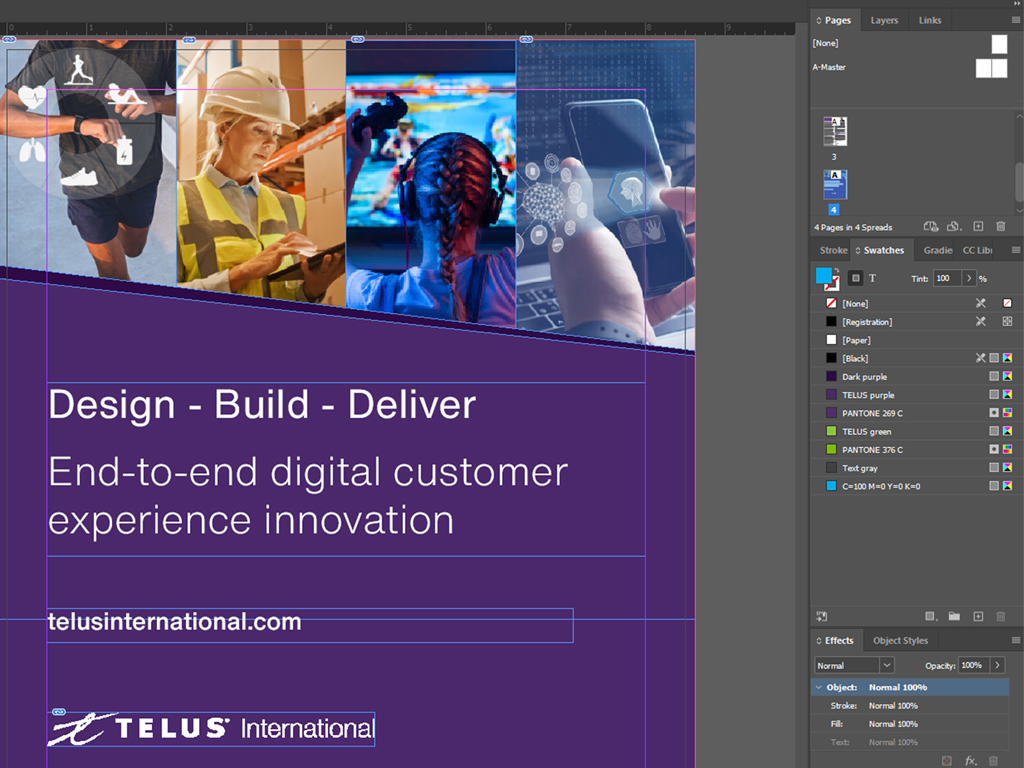Collapse Pages panel via tab arrows icon
Image resolution: width=1024 pixels, height=768 pixels.
[x=819, y=20]
